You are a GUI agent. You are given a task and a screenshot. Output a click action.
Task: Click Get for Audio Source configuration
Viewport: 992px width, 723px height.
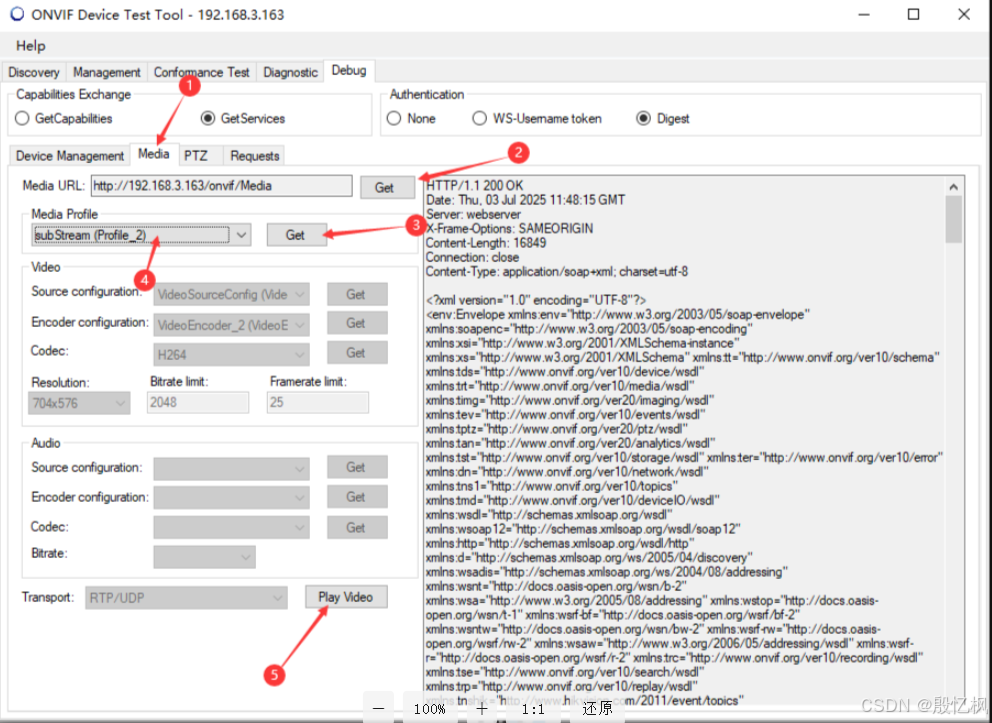coord(356,467)
